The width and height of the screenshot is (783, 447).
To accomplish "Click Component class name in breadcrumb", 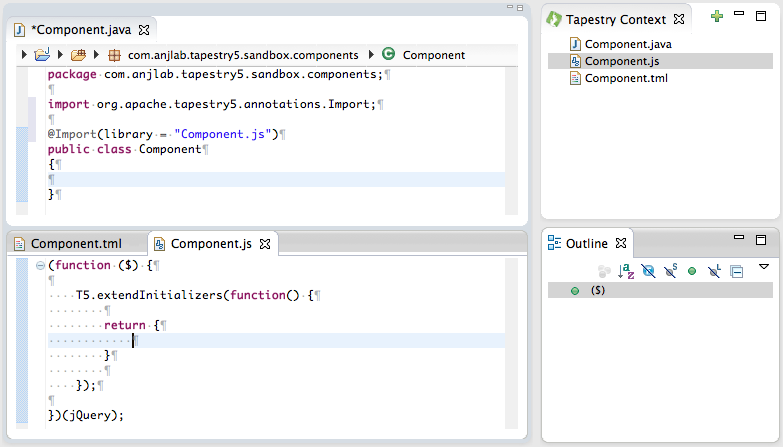I will pos(434,55).
